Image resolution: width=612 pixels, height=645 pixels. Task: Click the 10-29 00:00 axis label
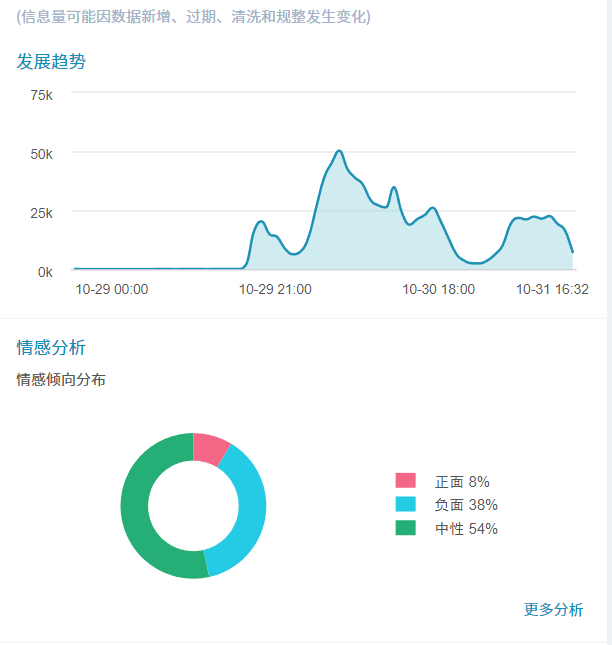(x=112, y=289)
